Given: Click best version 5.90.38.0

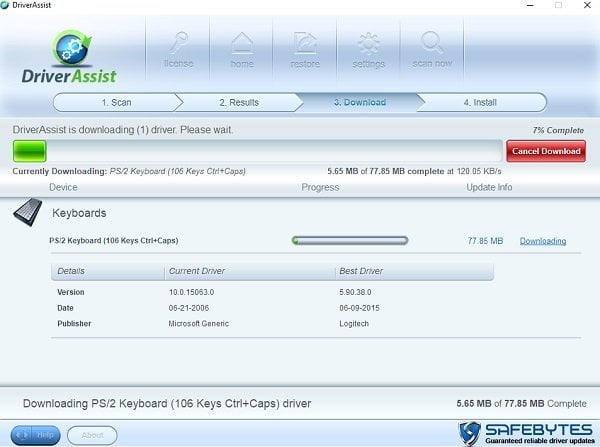Looking at the screenshot, I should click(355, 292).
